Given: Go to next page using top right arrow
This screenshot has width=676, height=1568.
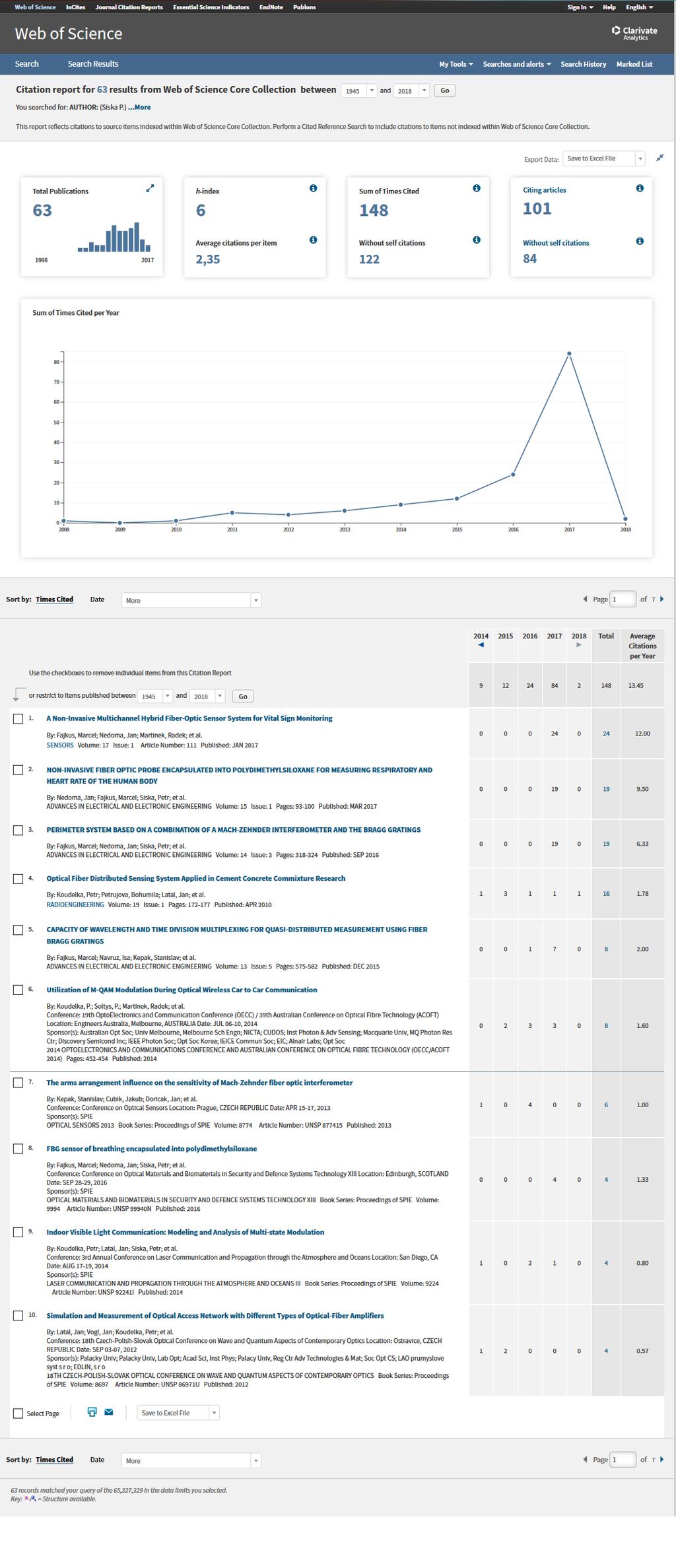Looking at the screenshot, I should click(662, 599).
